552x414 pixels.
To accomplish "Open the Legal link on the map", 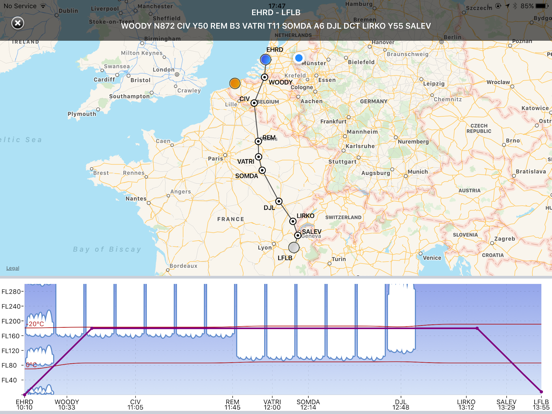I will point(13,268).
